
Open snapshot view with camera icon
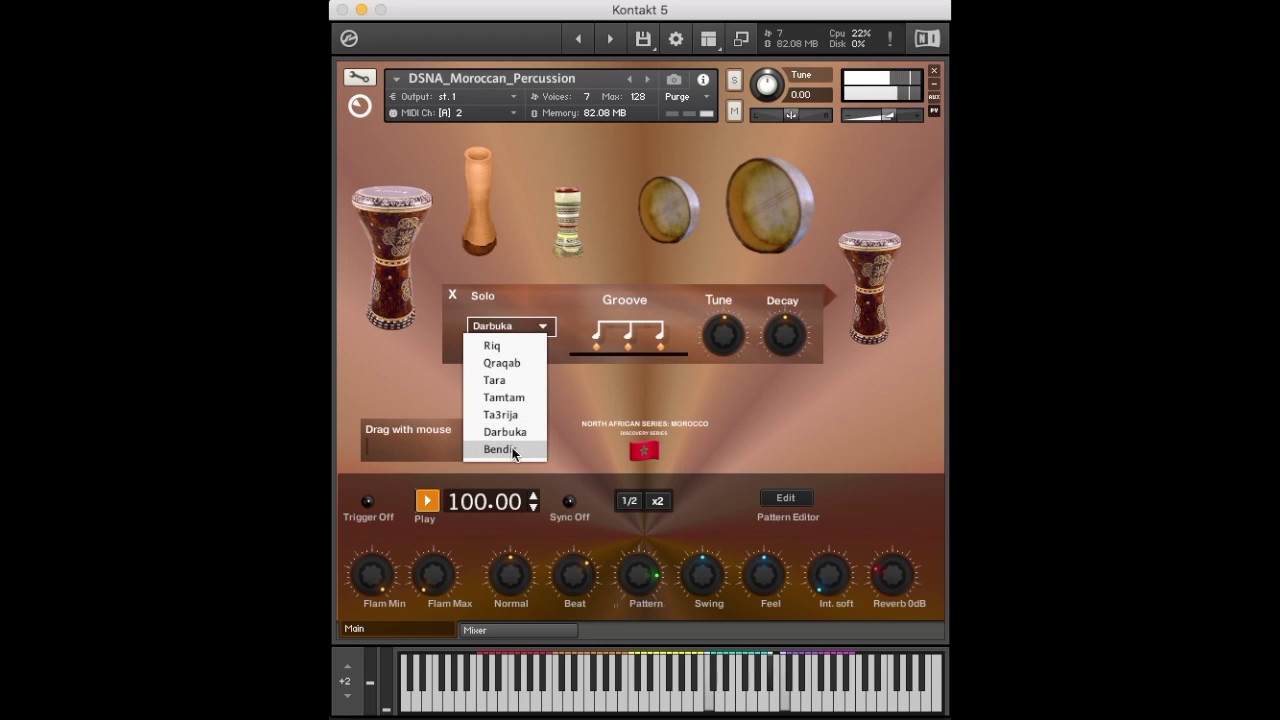tap(674, 79)
